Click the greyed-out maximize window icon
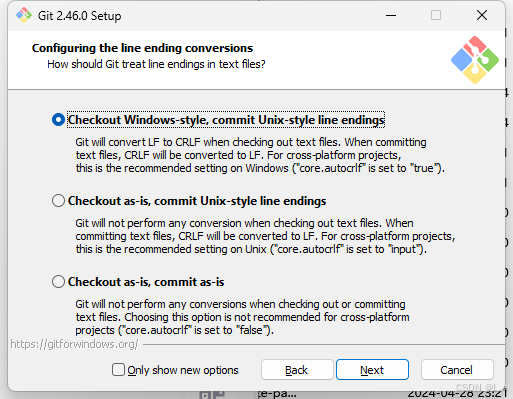The height and width of the screenshot is (399, 513). click(x=436, y=15)
